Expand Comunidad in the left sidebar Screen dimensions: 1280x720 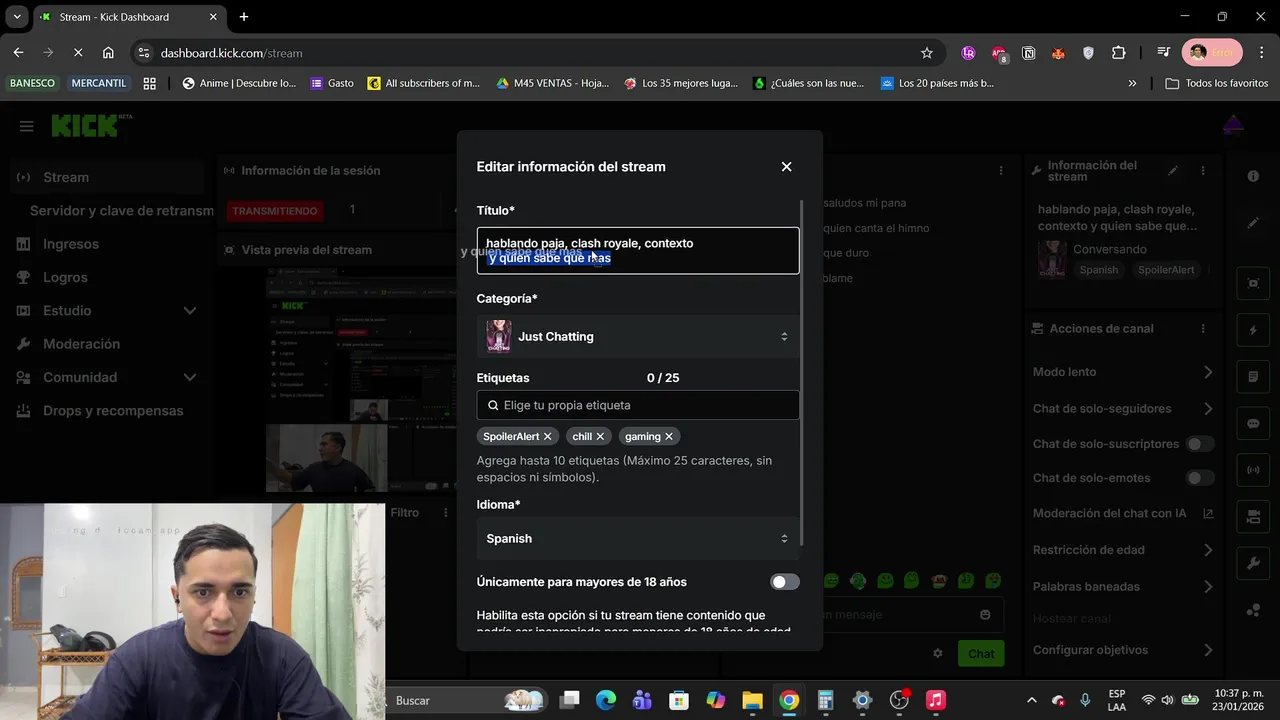coord(190,377)
